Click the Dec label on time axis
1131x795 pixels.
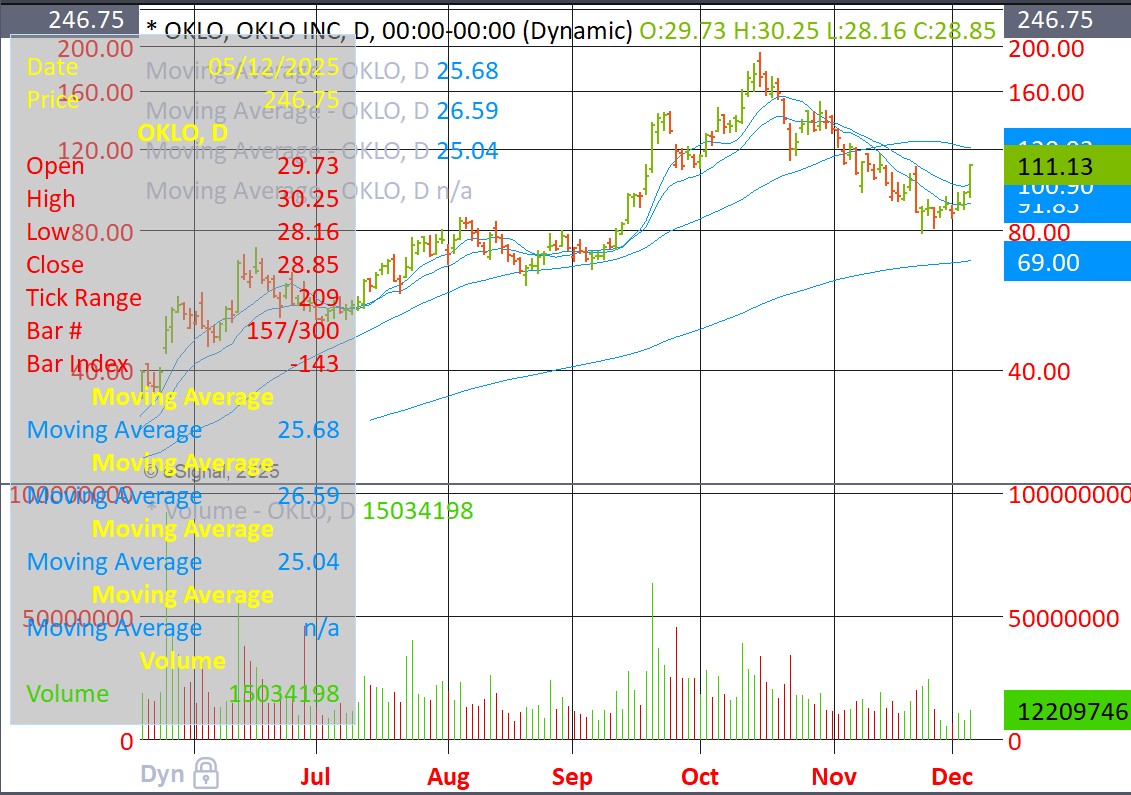point(952,776)
